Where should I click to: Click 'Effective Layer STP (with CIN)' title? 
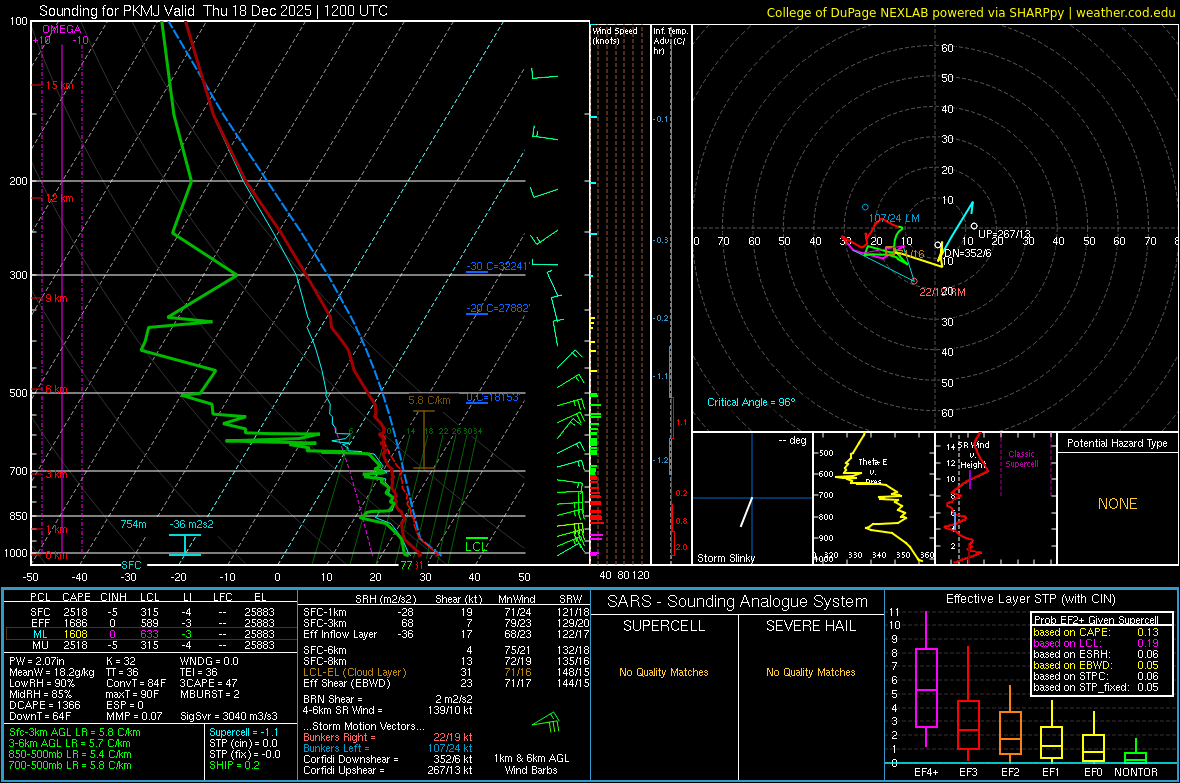pyautogui.click(x=1030, y=599)
